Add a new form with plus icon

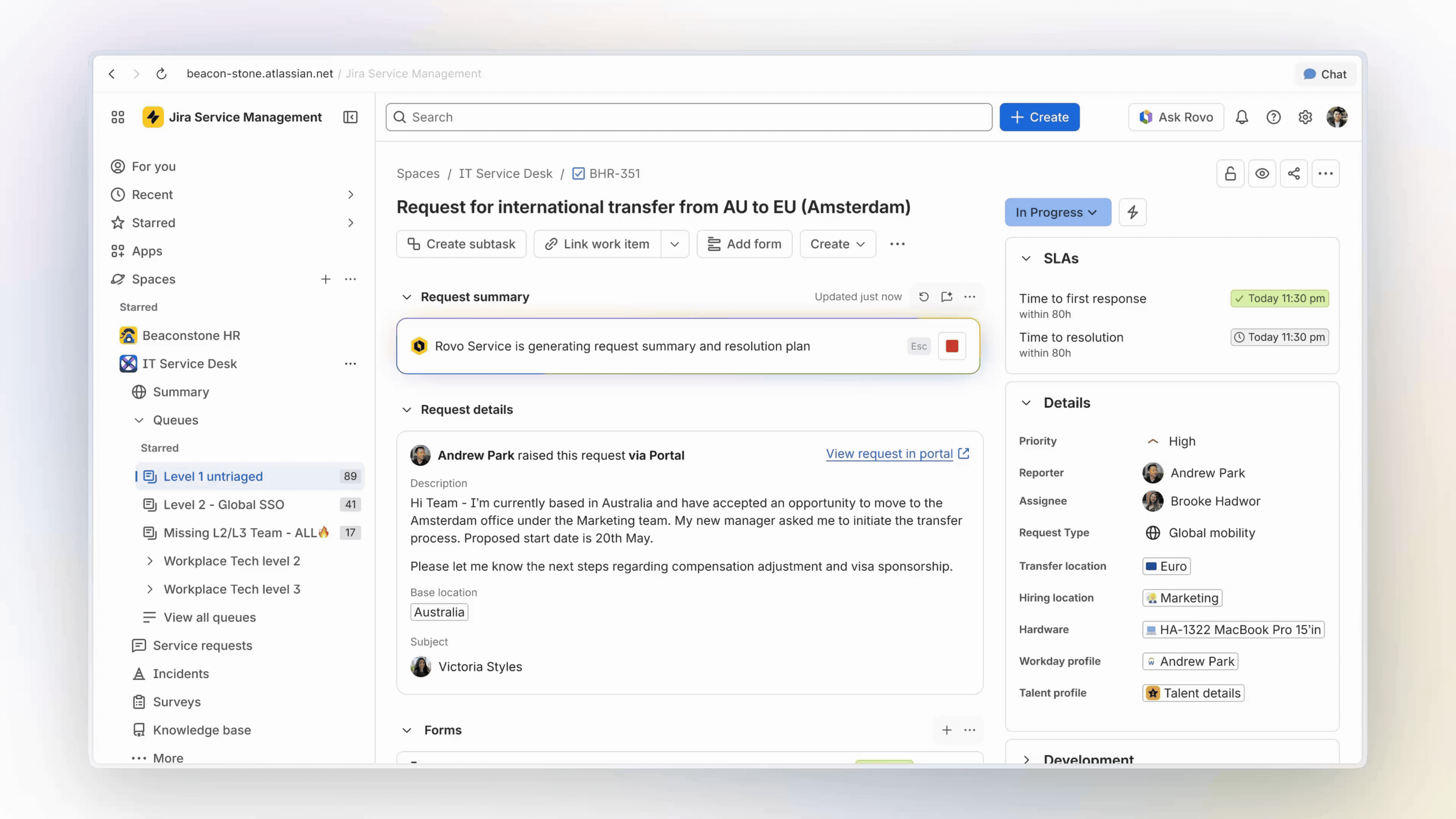[x=947, y=730]
